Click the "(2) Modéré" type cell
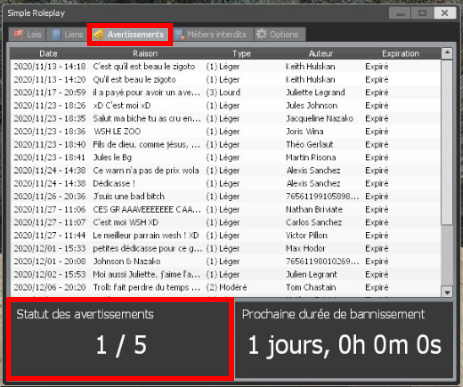The height and width of the screenshot is (387, 463). (x=226, y=287)
